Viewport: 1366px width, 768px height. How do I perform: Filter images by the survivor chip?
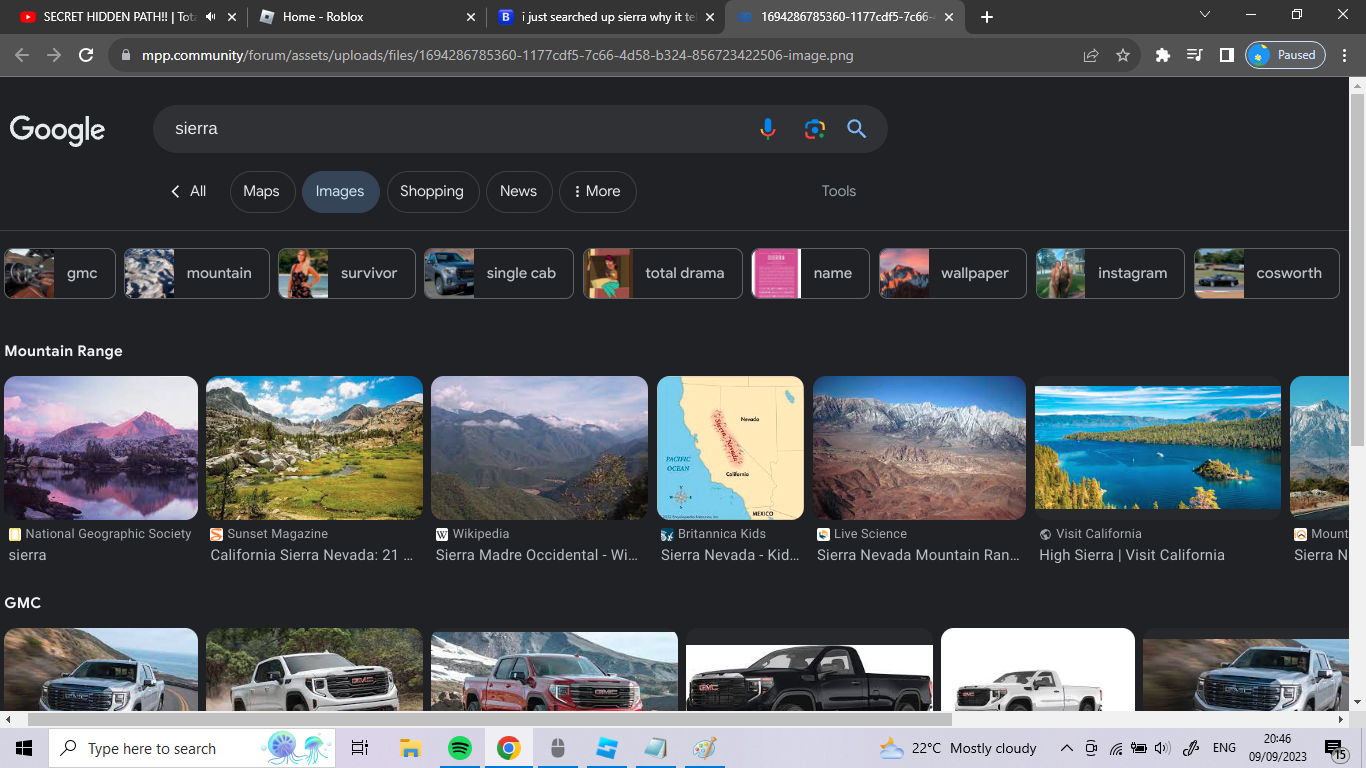point(346,273)
